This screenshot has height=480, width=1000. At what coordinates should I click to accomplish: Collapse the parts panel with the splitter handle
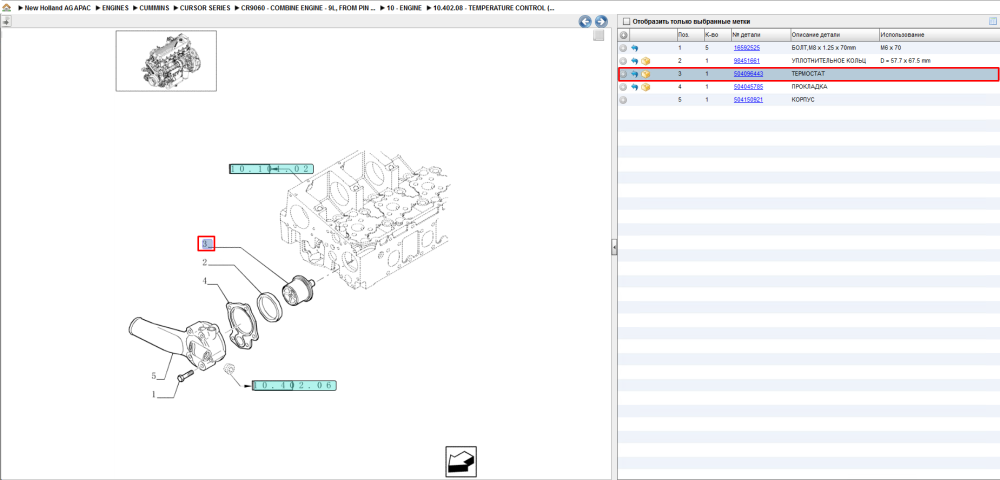point(614,247)
